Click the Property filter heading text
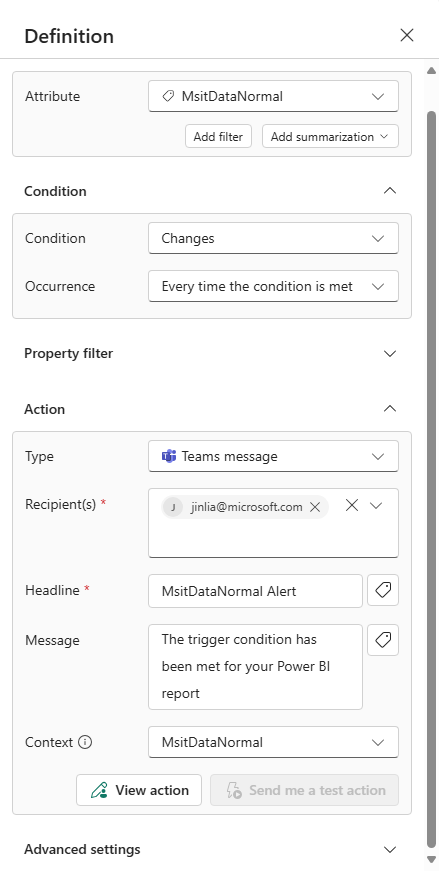The width and height of the screenshot is (439, 871). (x=68, y=353)
